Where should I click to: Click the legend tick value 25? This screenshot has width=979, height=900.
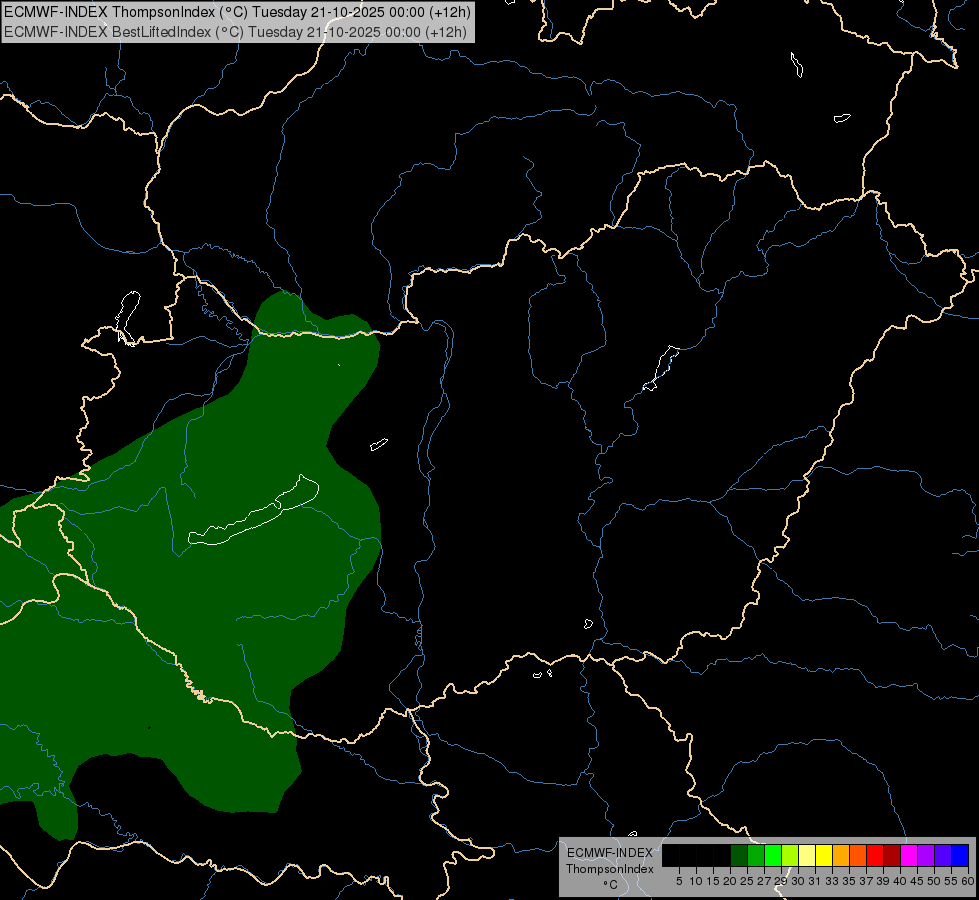tap(747, 881)
